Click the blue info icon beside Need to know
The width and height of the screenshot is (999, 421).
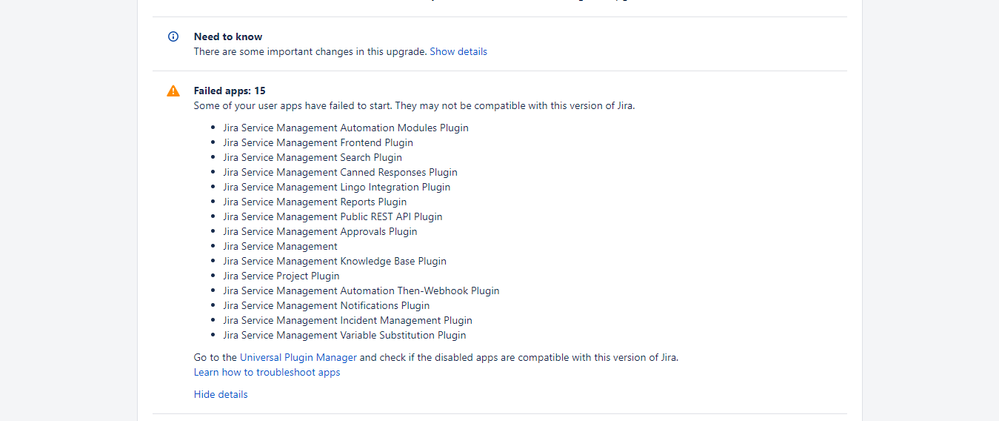[173, 37]
